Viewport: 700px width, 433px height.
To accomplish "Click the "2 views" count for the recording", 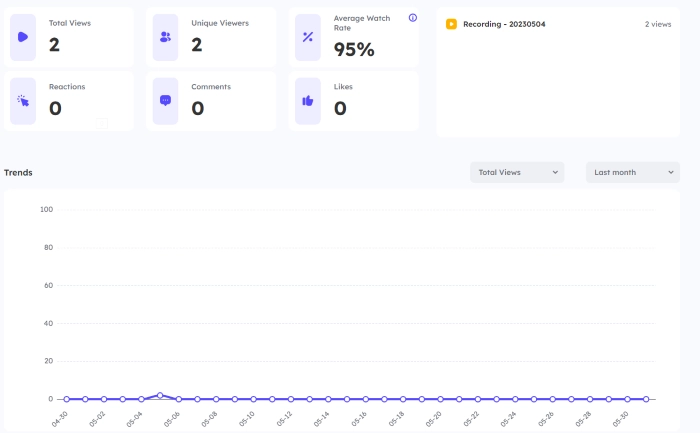I will [x=658, y=23].
